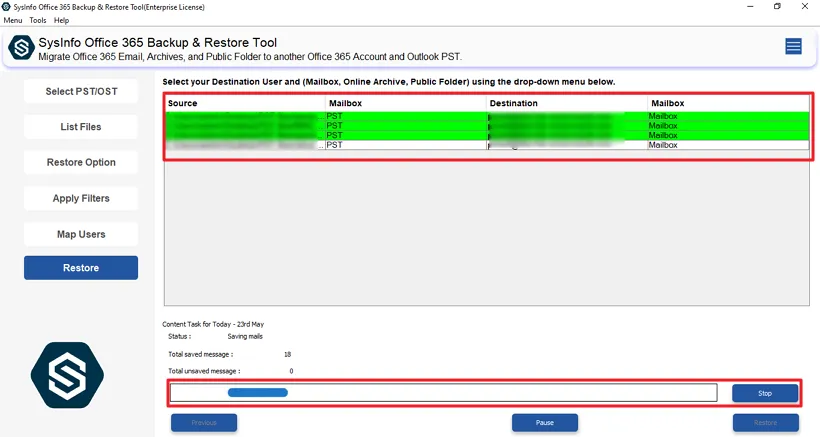820x437 pixels.
Task: Click the SysInfo logo icon in the header
Action: pos(21,48)
